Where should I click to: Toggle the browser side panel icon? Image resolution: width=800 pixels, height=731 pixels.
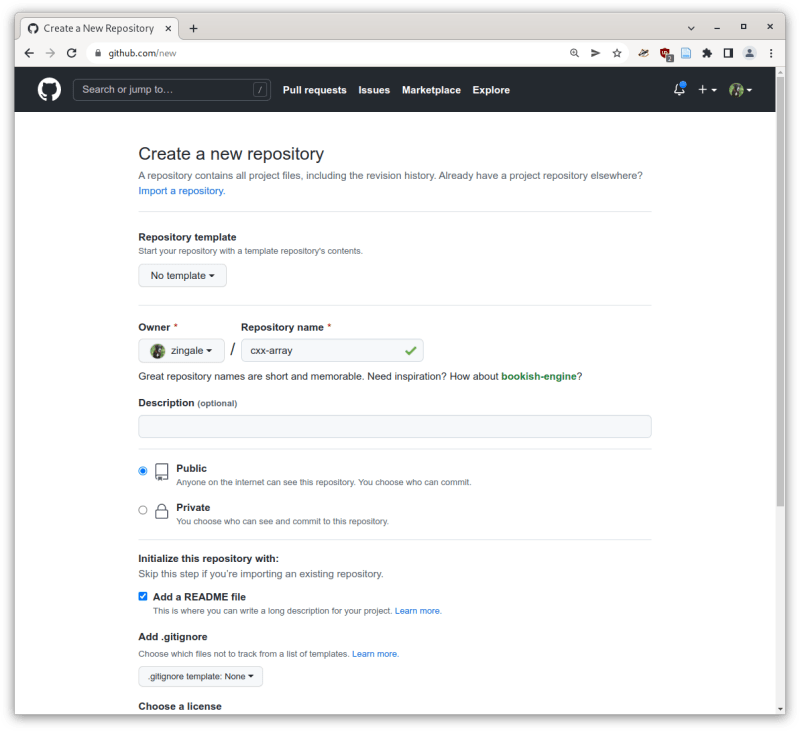[728, 53]
